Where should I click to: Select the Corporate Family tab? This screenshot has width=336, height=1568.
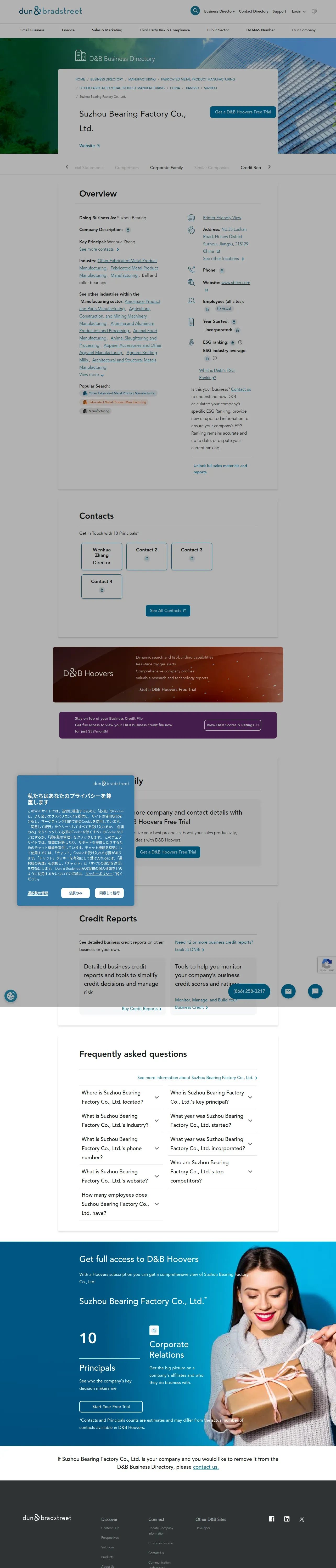pyautogui.click(x=166, y=168)
